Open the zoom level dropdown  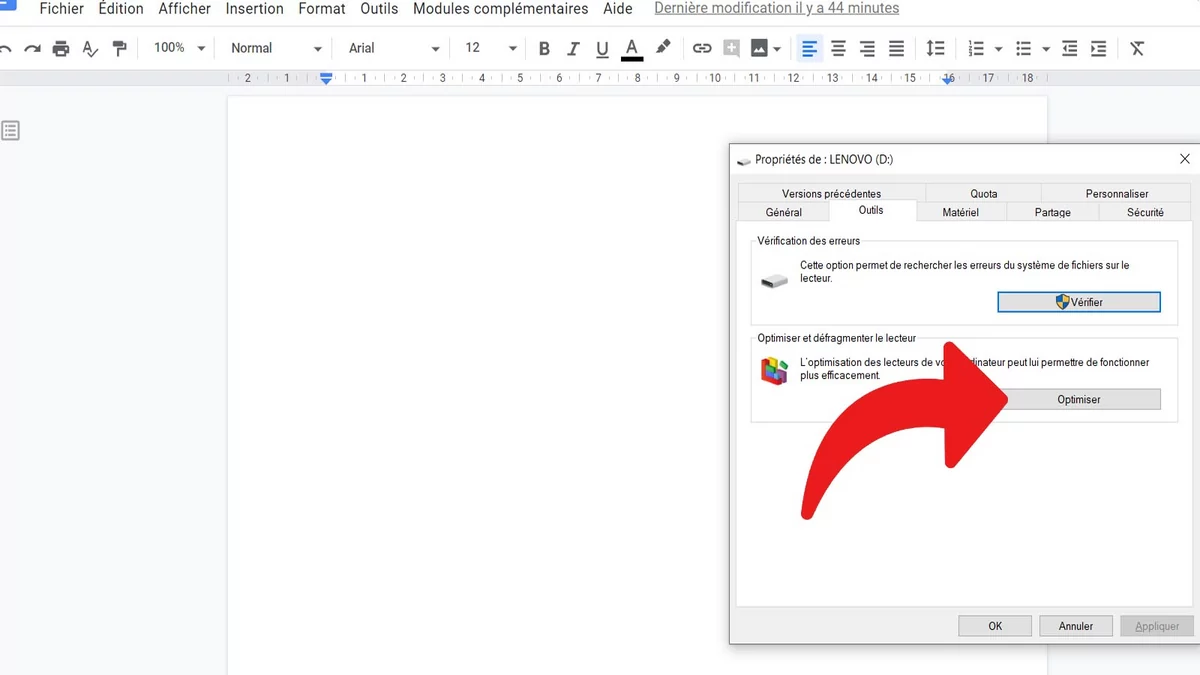point(178,47)
